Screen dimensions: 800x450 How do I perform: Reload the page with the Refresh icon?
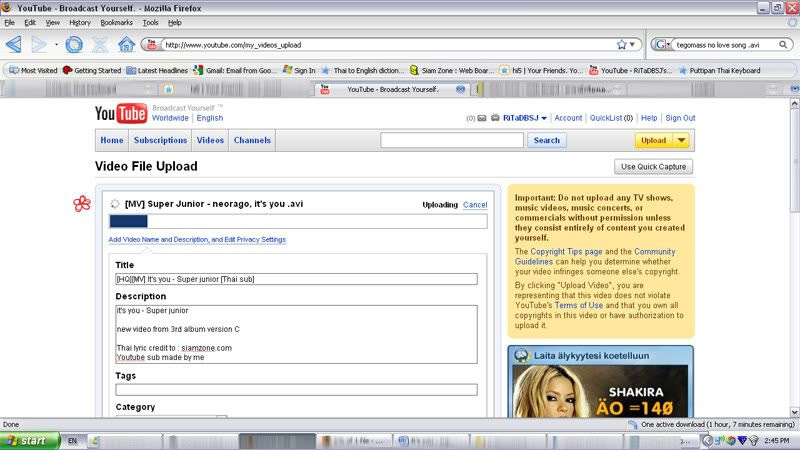pyautogui.click(x=73, y=44)
